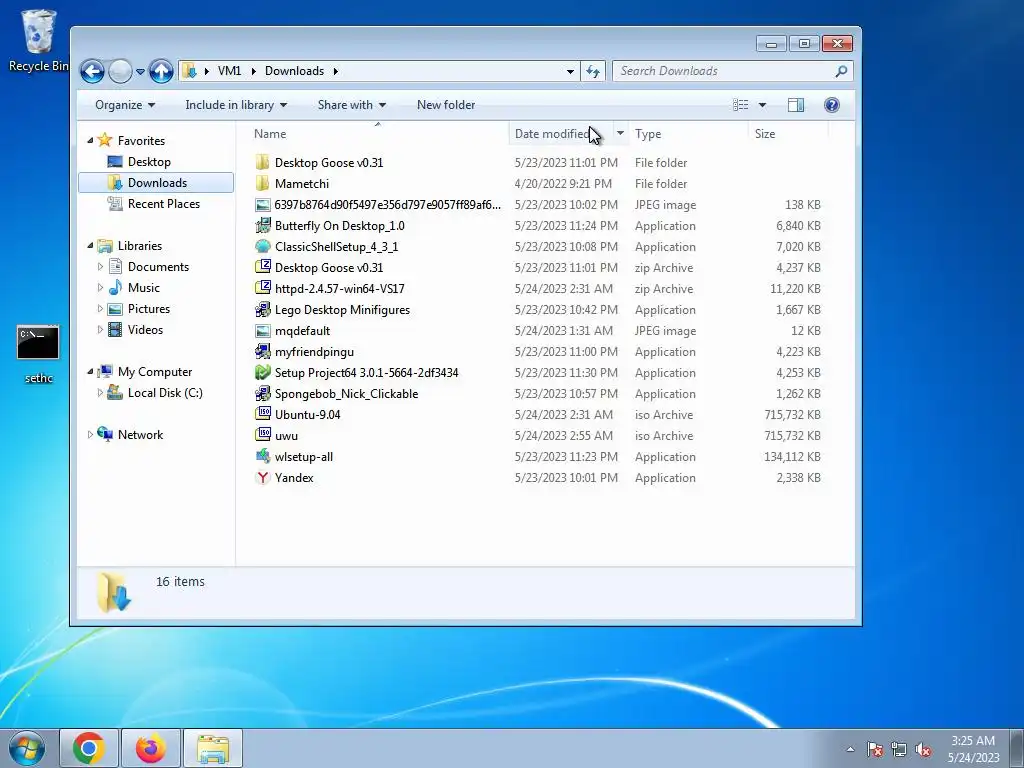
Task: Open the Help question mark icon
Action: click(x=831, y=105)
